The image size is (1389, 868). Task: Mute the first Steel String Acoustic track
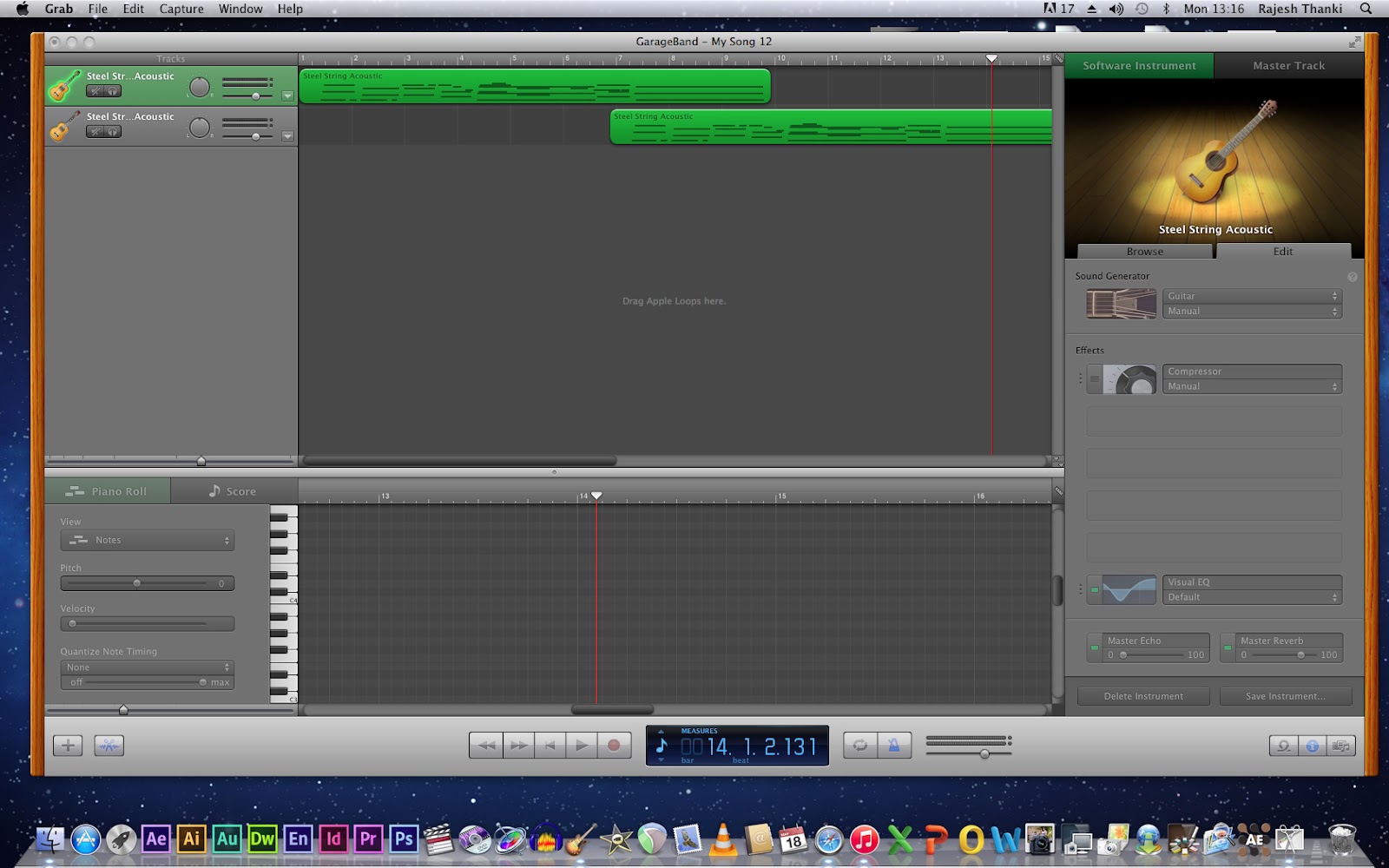coord(95,91)
